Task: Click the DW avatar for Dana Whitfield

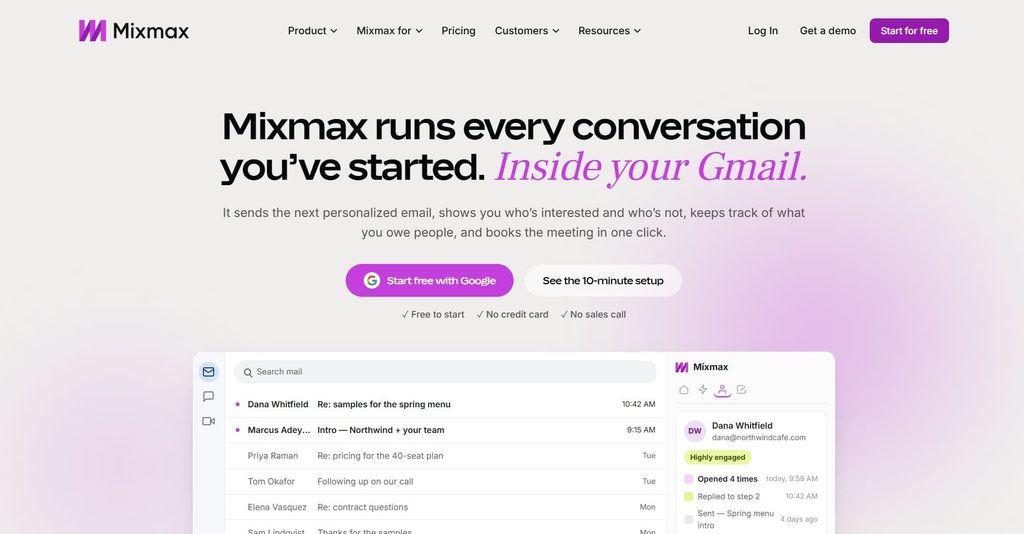Action: click(x=695, y=431)
